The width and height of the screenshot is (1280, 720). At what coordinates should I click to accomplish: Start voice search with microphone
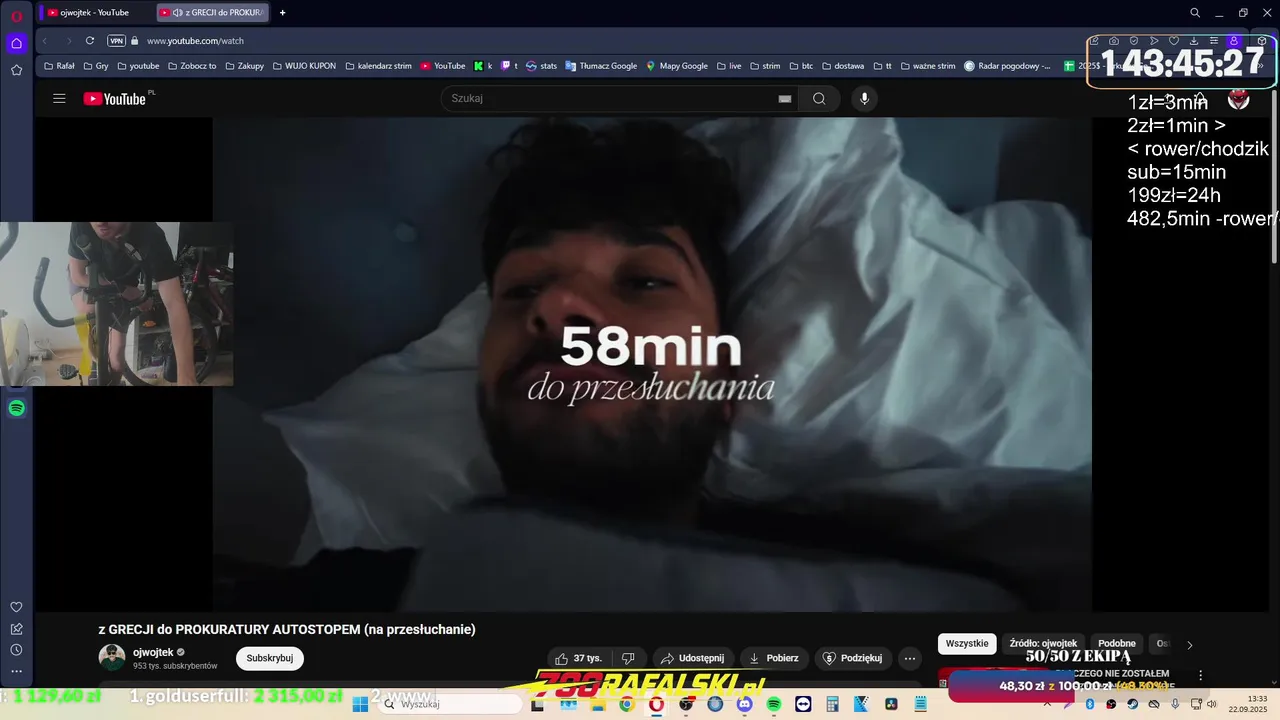pos(865,98)
